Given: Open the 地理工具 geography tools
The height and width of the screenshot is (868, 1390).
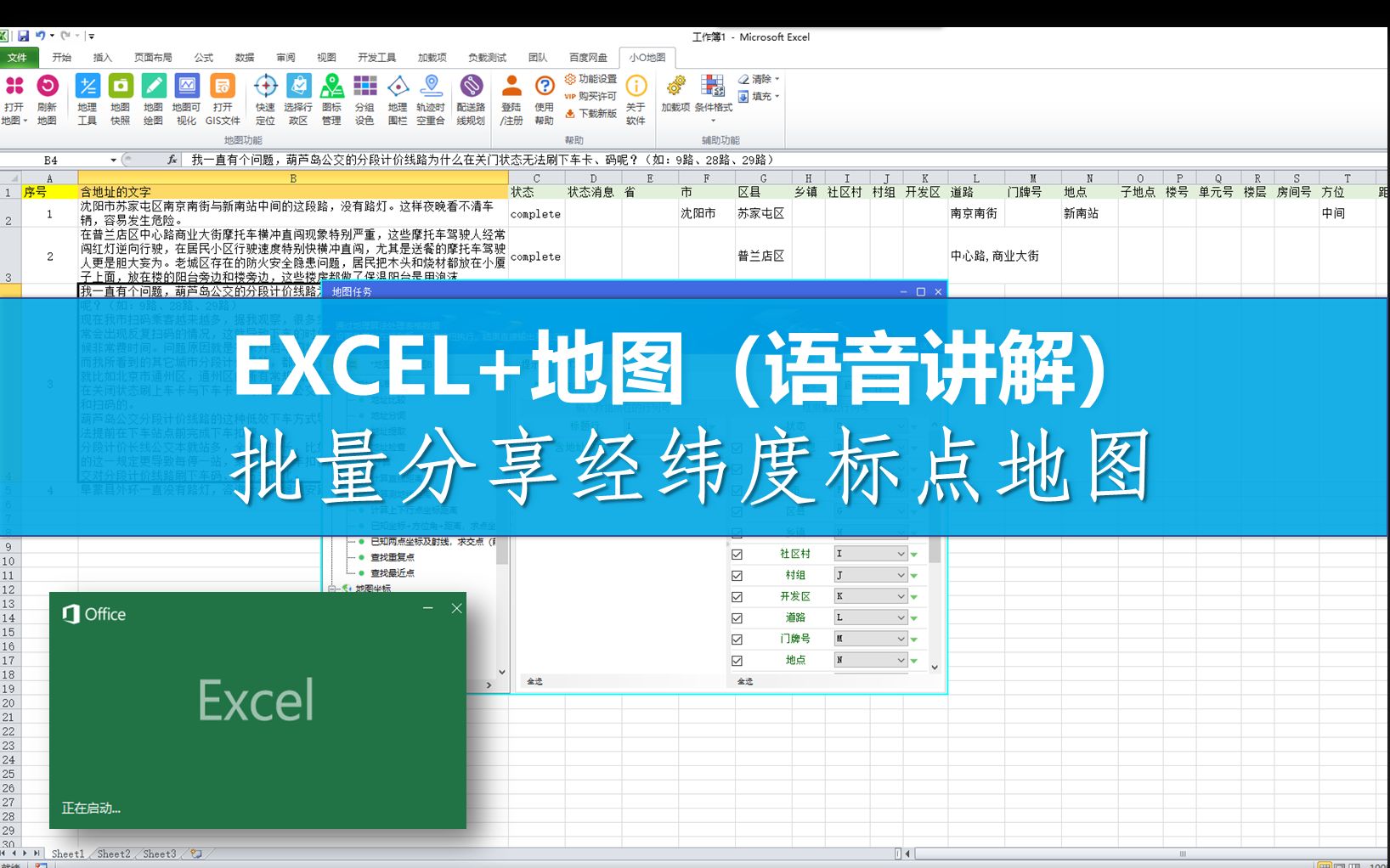Looking at the screenshot, I should [87, 100].
